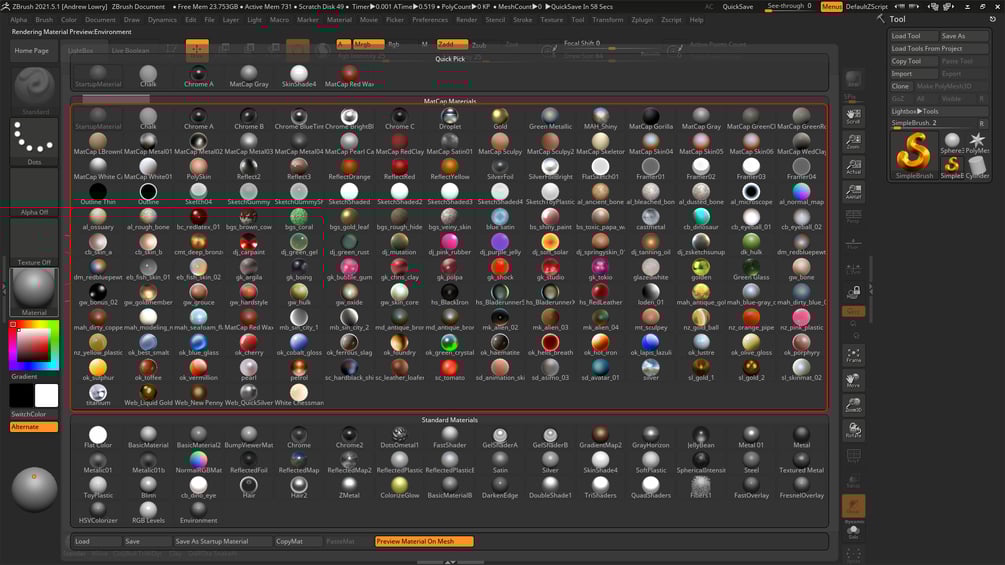Image resolution: width=1005 pixels, height=565 pixels.
Task: Select the al_normal_map material
Action: click(x=801, y=192)
